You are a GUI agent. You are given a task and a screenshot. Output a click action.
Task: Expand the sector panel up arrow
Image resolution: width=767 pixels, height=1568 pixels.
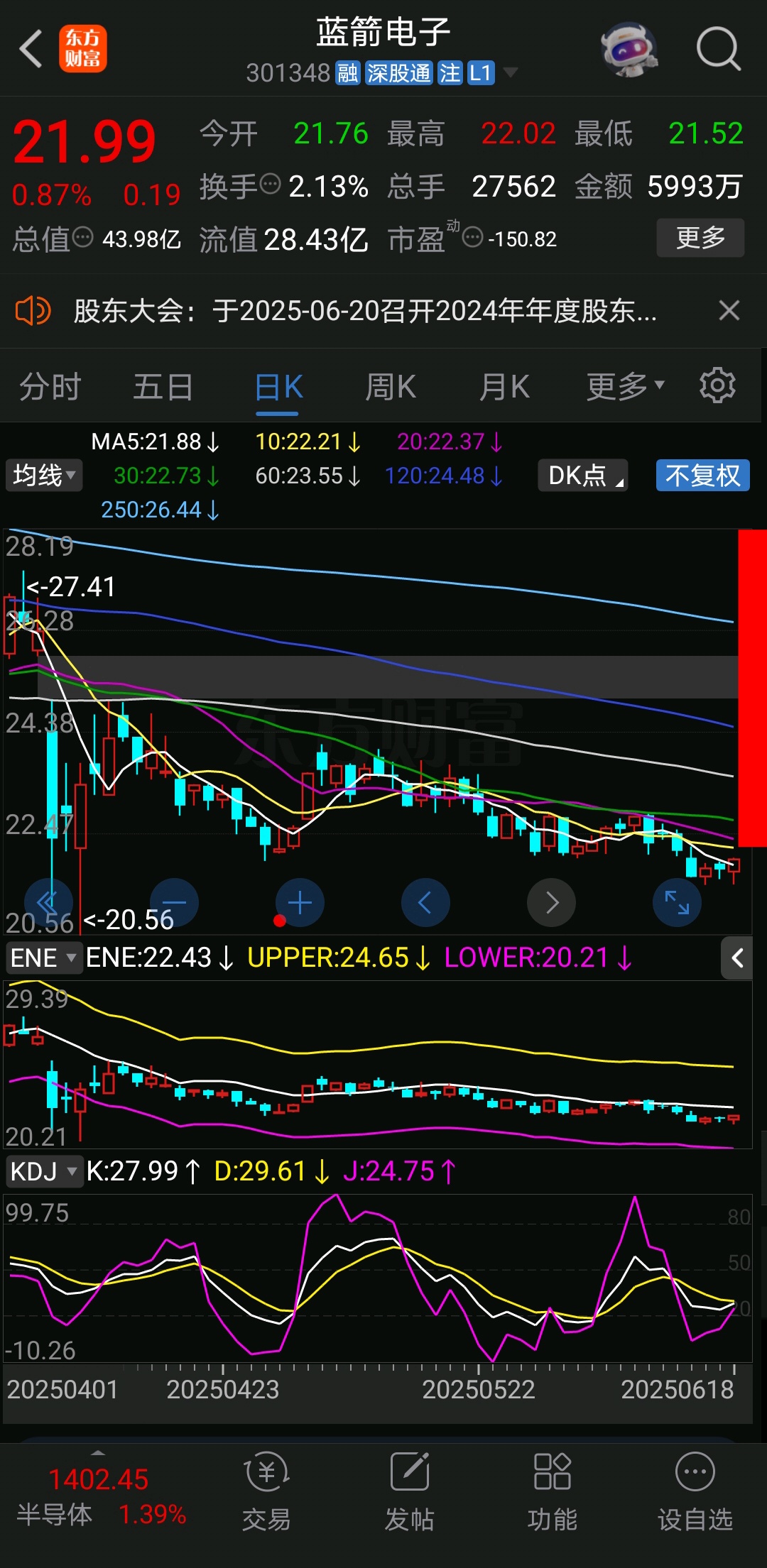click(x=98, y=1453)
